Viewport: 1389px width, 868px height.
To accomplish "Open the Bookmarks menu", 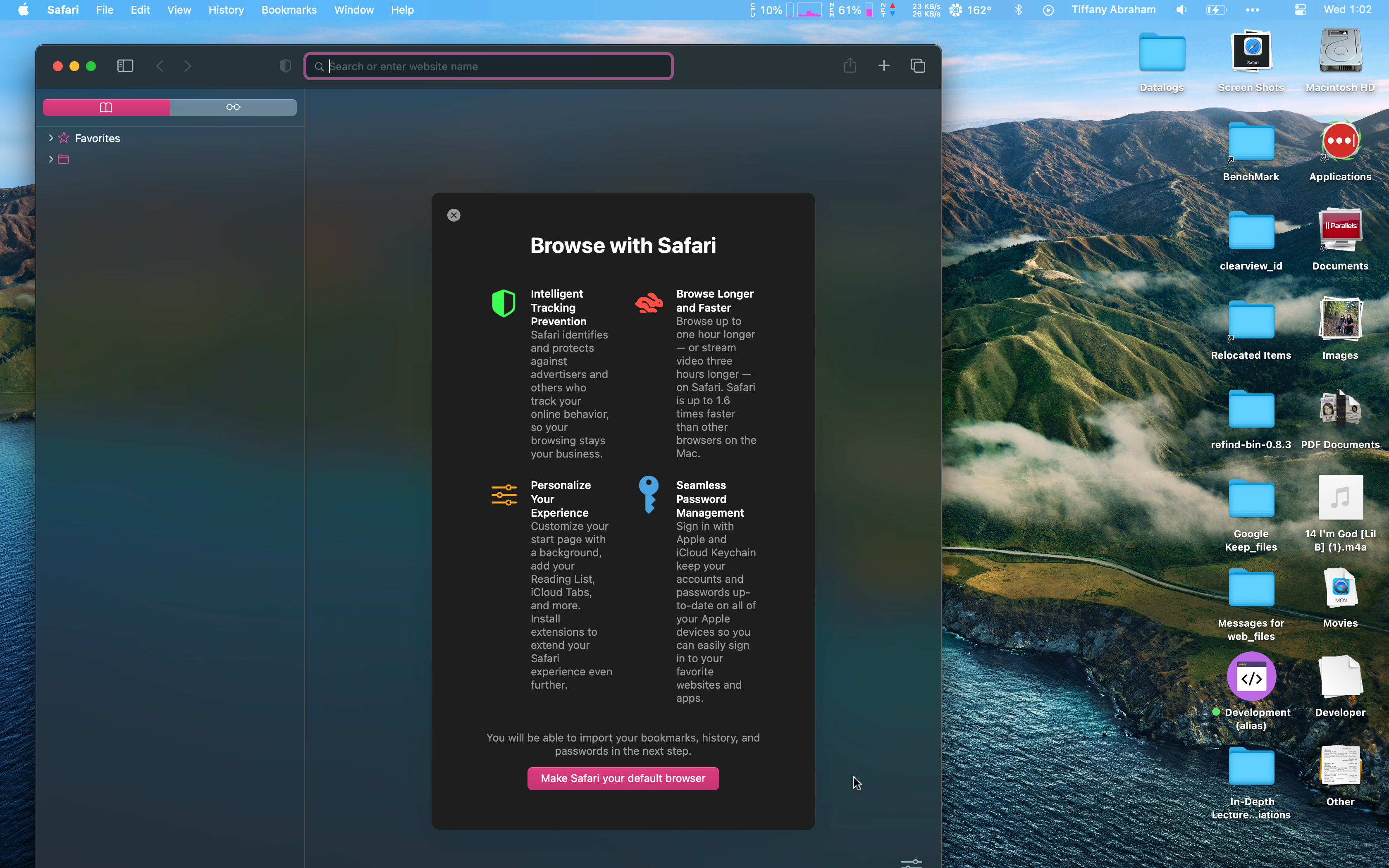I will click(289, 10).
